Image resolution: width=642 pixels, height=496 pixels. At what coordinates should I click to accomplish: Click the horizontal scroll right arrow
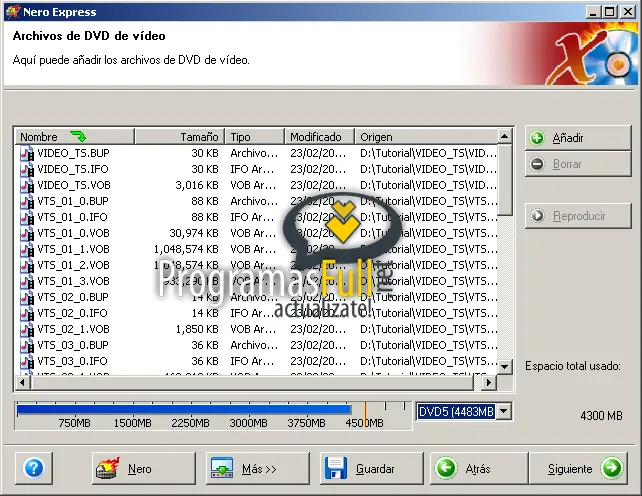[x=488, y=383]
